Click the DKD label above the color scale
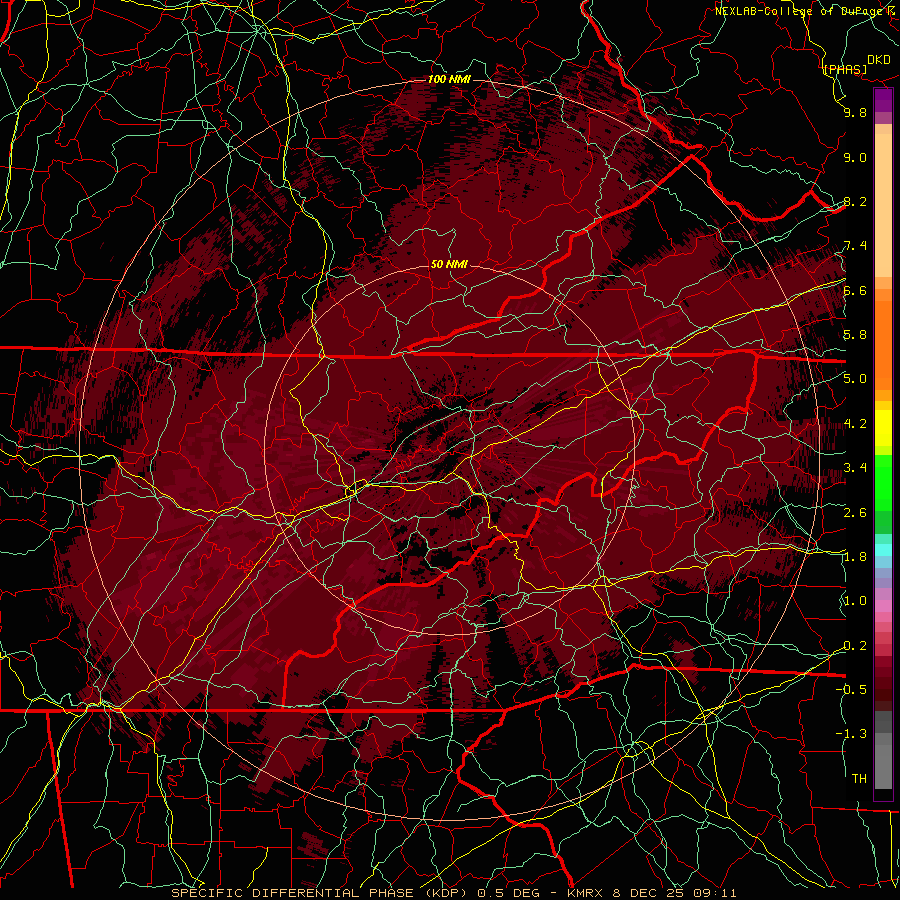Image resolution: width=900 pixels, height=900 pixels. (878, 60)
